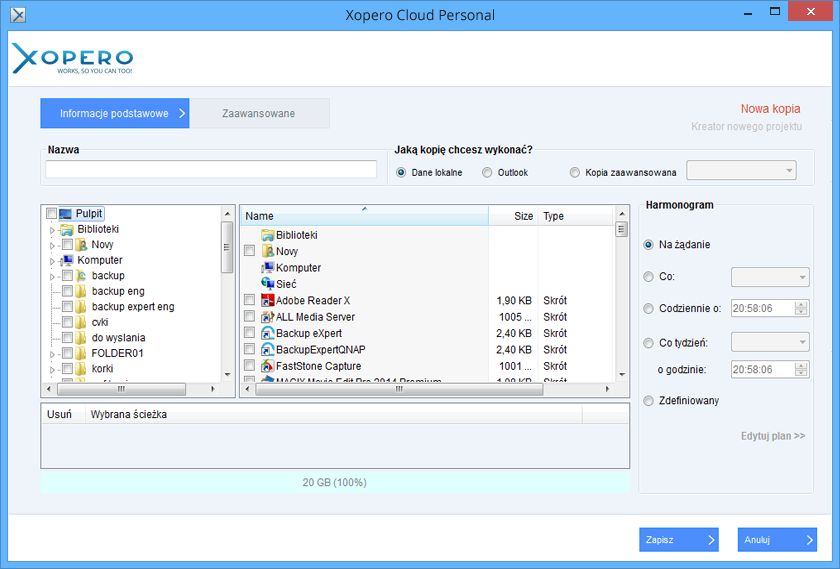Click the Biblioteki folder icon in tree
The image size is (840, 569).
(x=67, y=229)
